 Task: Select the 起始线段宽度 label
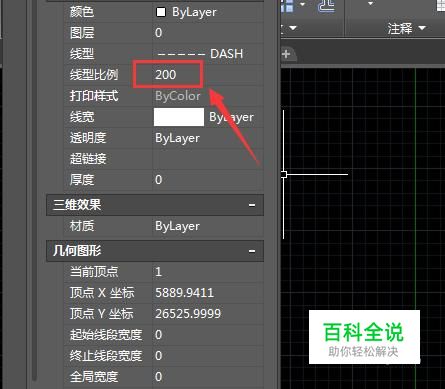coord(106,335)
